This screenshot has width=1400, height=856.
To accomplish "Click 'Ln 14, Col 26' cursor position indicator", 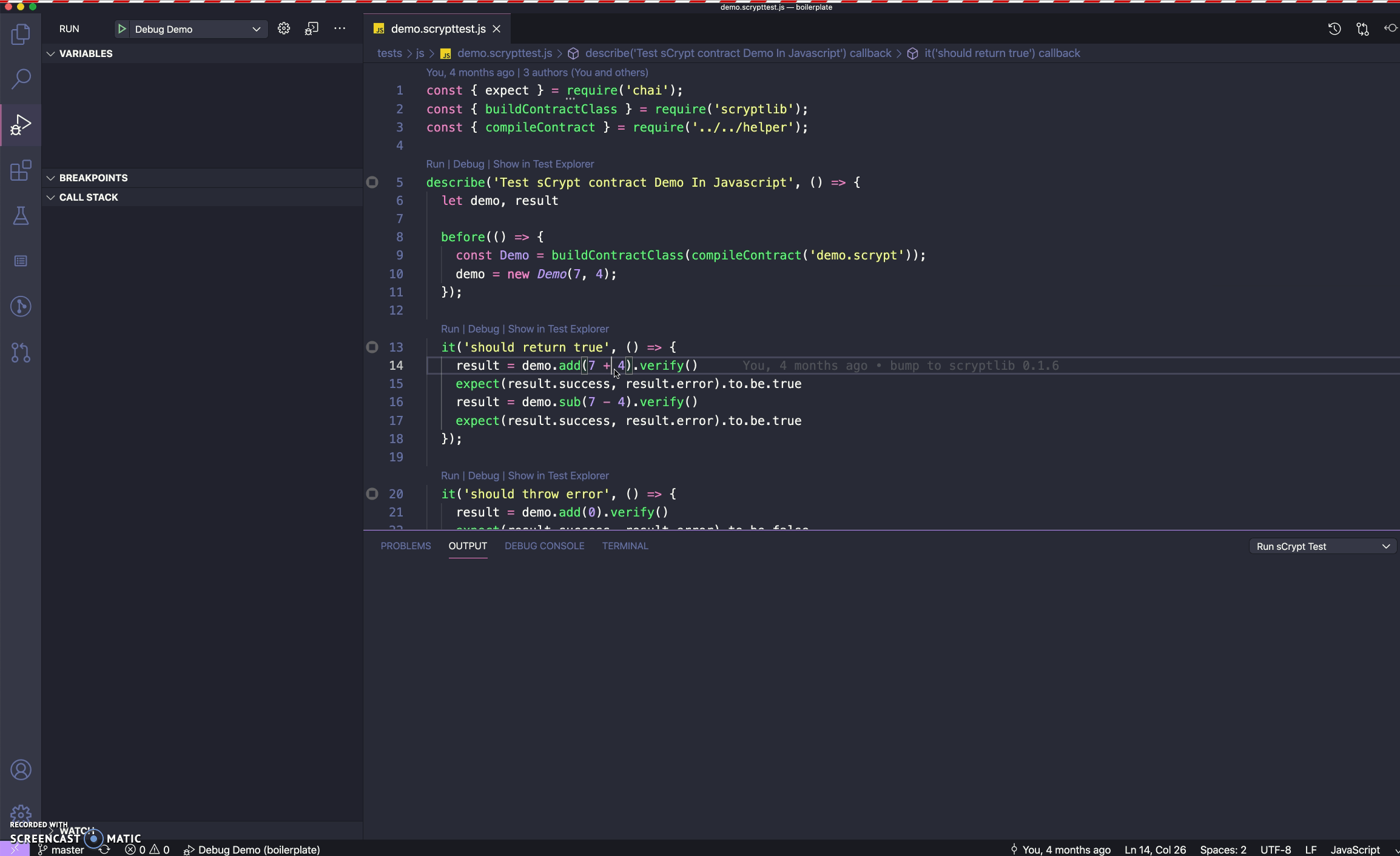I will [1155, 849].
